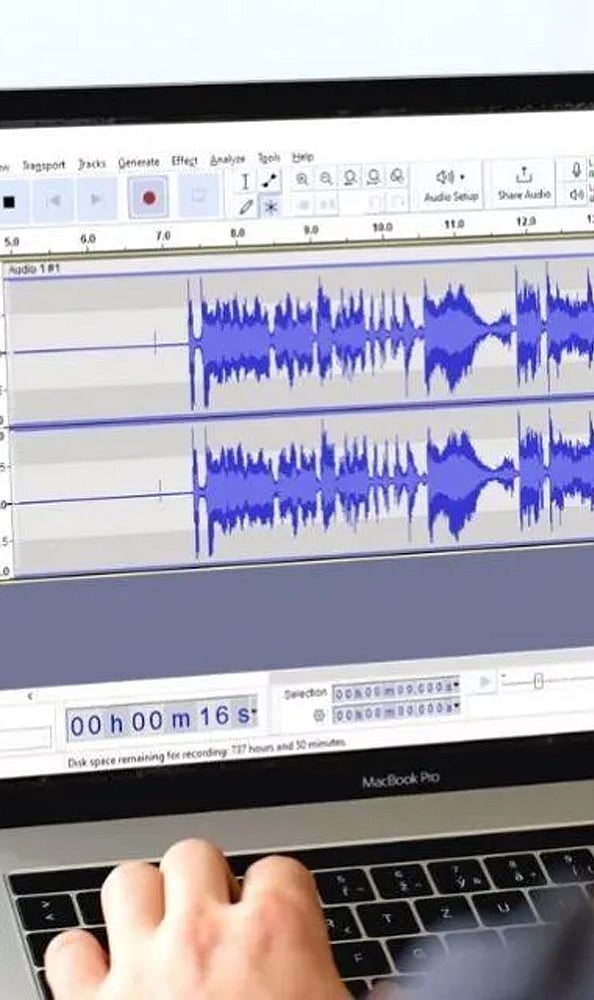Viewport: 594px width, 1000px height.
Task: Click the 7.0 mark on timeline ruler
Action: point(163,236)
